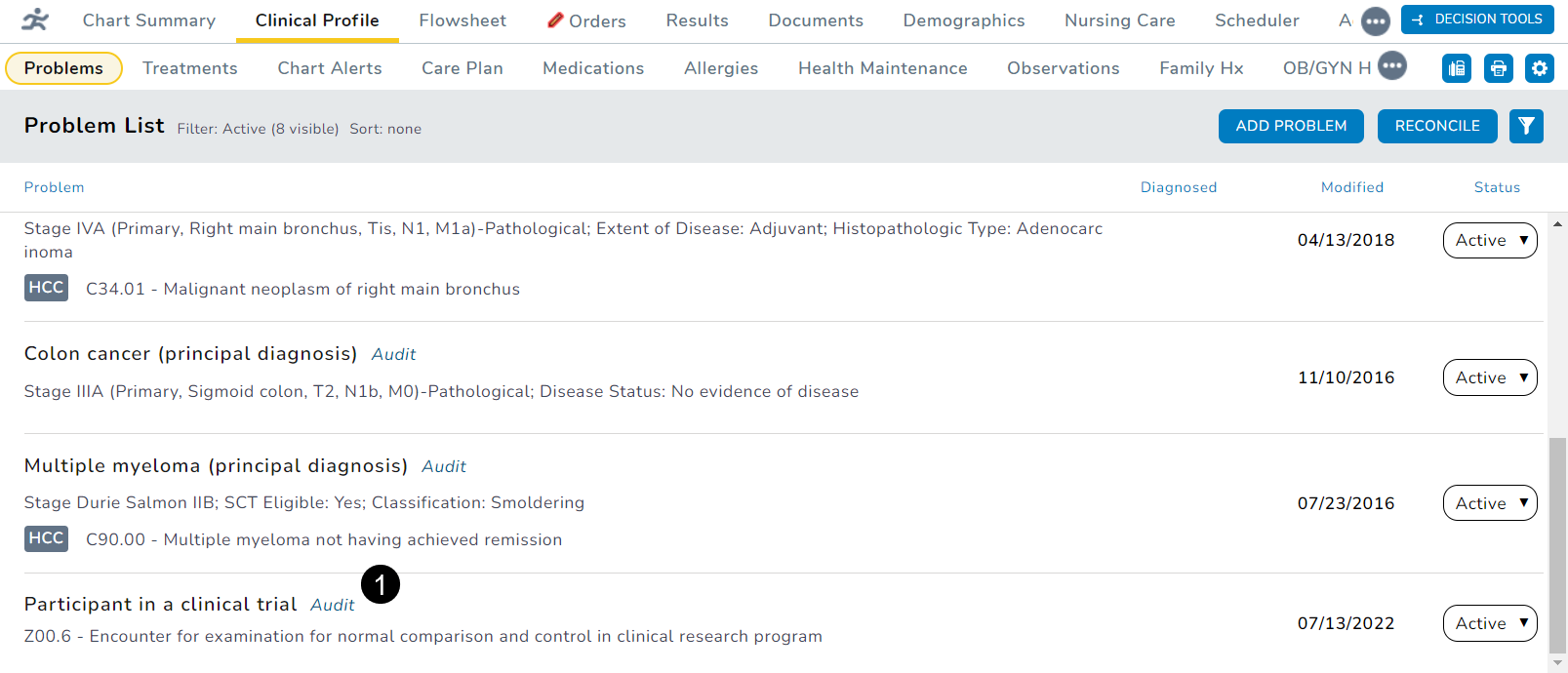The image size is (1568, 673).
Task: Open Audit link for Colon cancer
Action: point(393,354)
